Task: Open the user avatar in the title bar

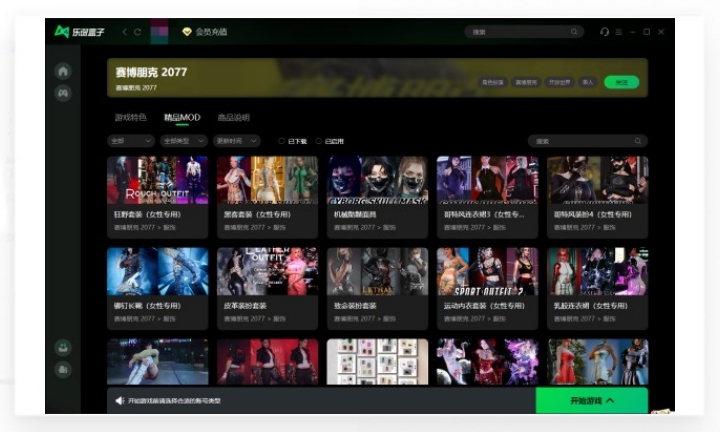Action: pyautogui.click(x=159, y=31)
